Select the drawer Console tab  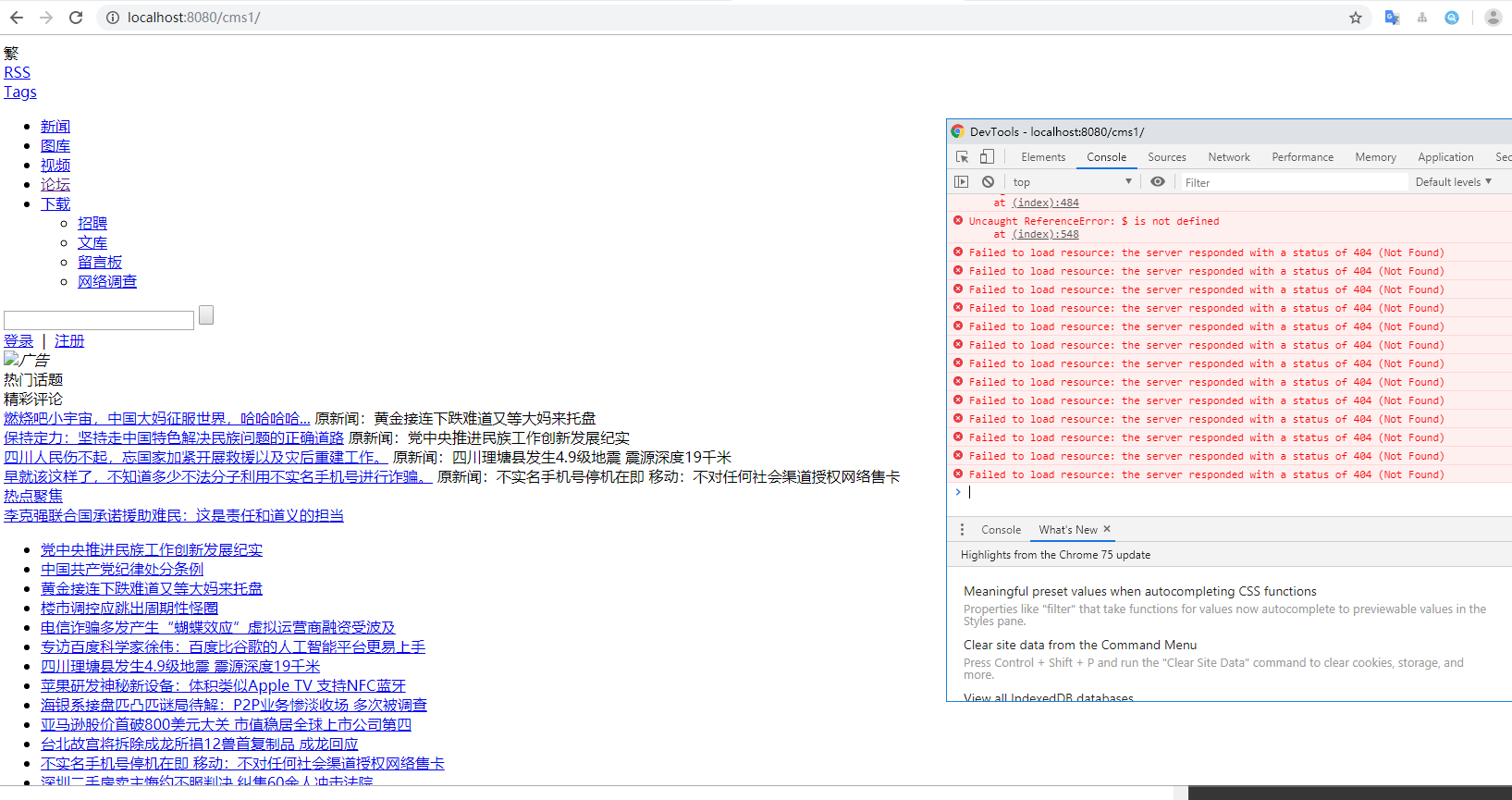click(x=1002, y=530)
